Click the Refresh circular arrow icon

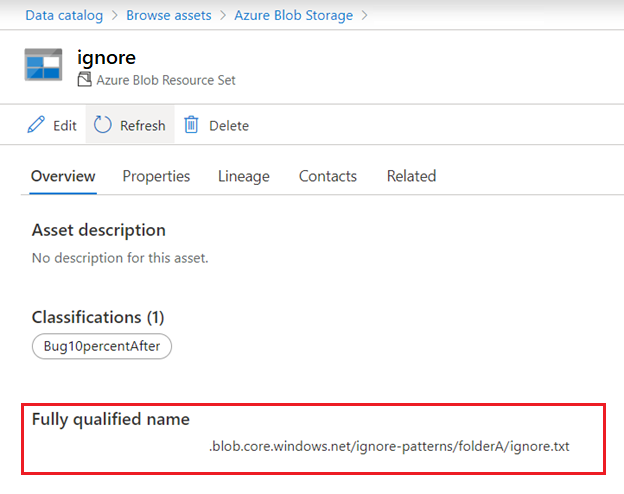(103, 125)
